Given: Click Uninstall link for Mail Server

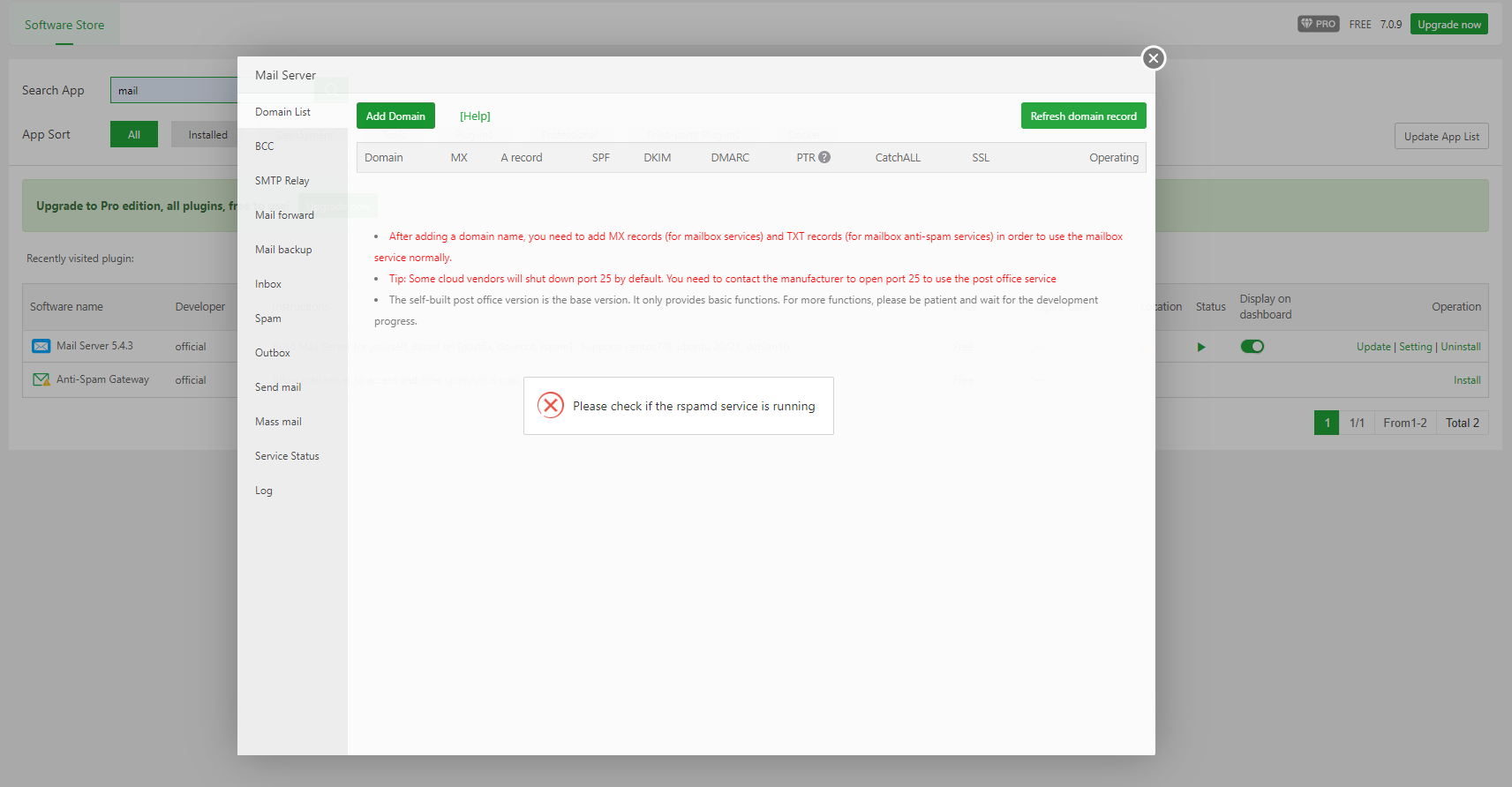Looking at the screenshot, I should coord(1461,347).
